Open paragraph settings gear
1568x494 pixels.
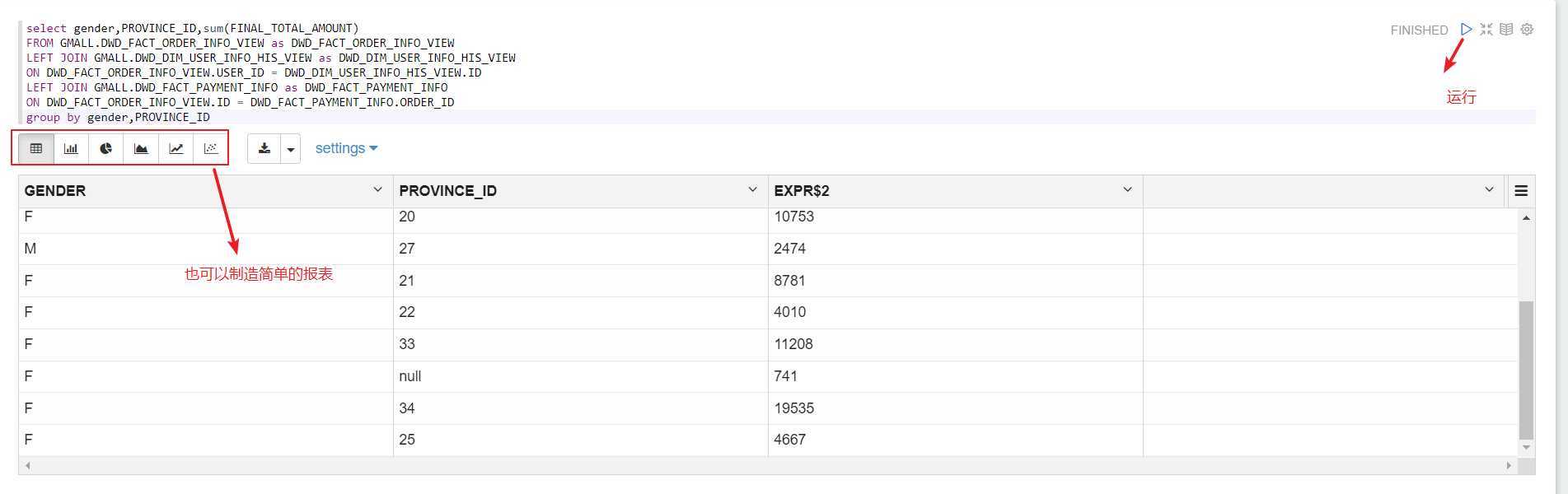(1527, 30)
